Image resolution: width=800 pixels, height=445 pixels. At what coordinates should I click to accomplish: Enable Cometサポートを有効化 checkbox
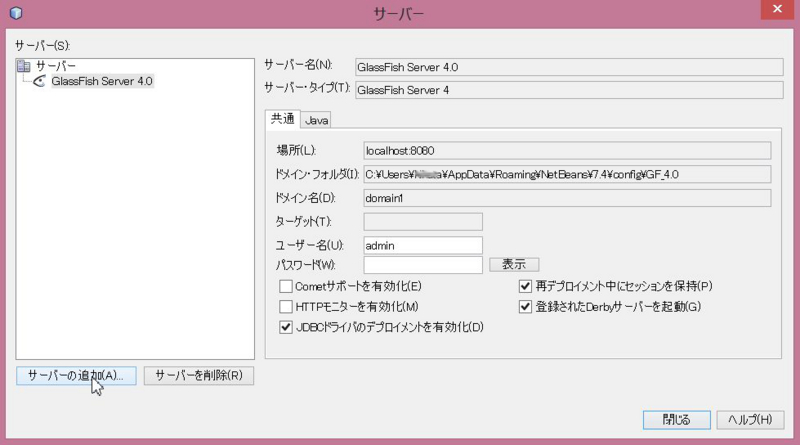pyautogui.click(x=286, y=286)
